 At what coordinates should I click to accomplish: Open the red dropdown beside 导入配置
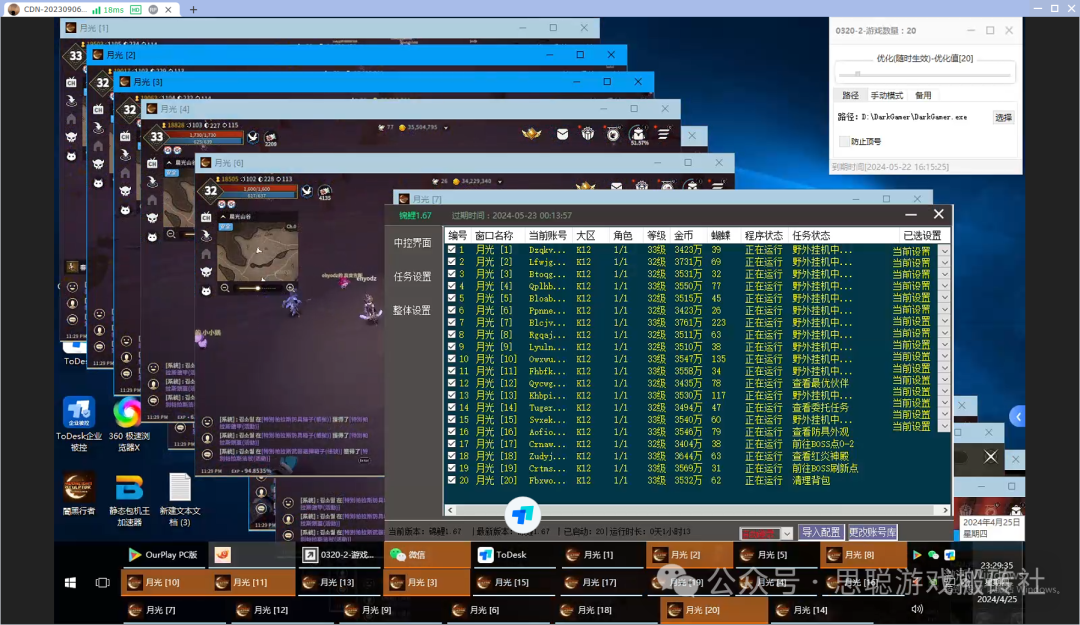767,533
